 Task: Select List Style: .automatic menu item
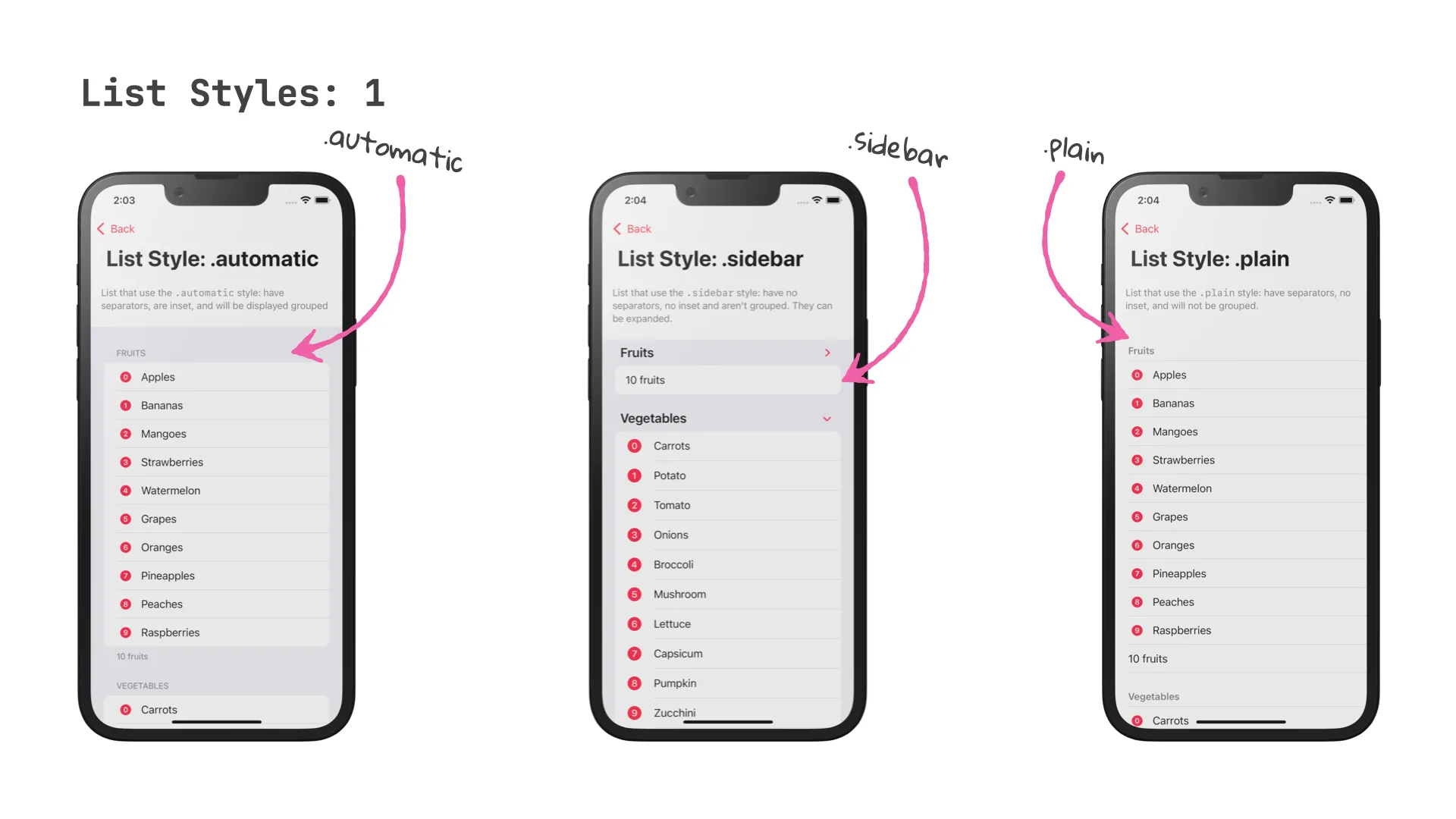(x=212, y=259)
